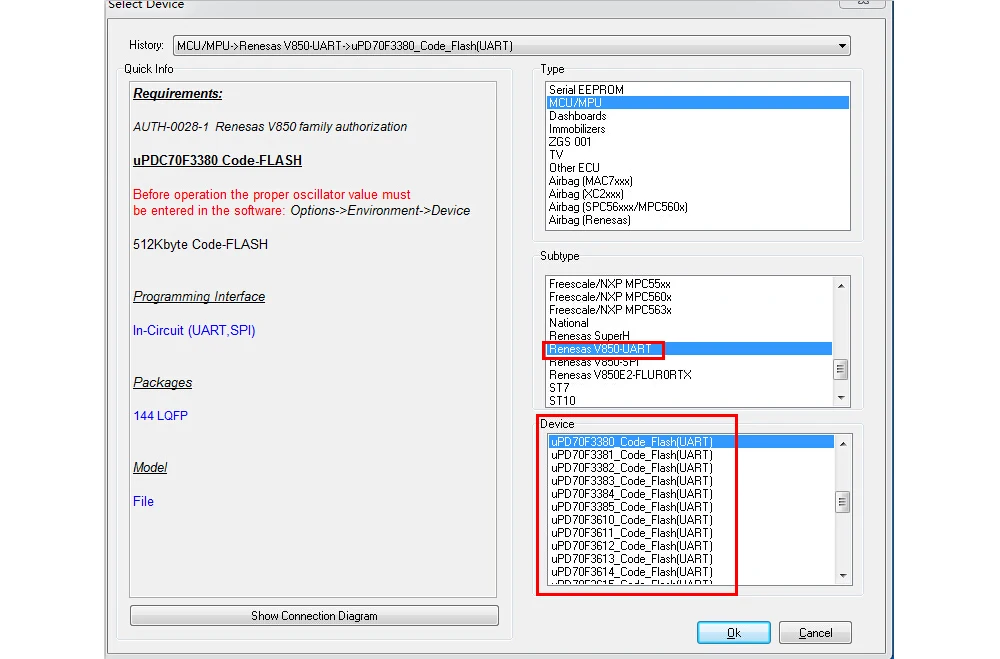Select National subtype
Image resolution: width=1000 pixels, height=659 pixels.
click(689, 323)
